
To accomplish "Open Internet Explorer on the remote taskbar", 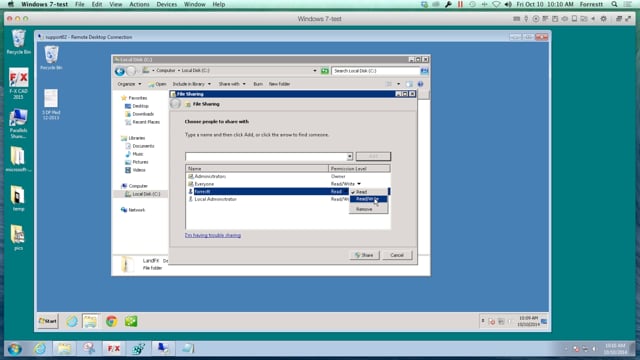I will point(72,321).
